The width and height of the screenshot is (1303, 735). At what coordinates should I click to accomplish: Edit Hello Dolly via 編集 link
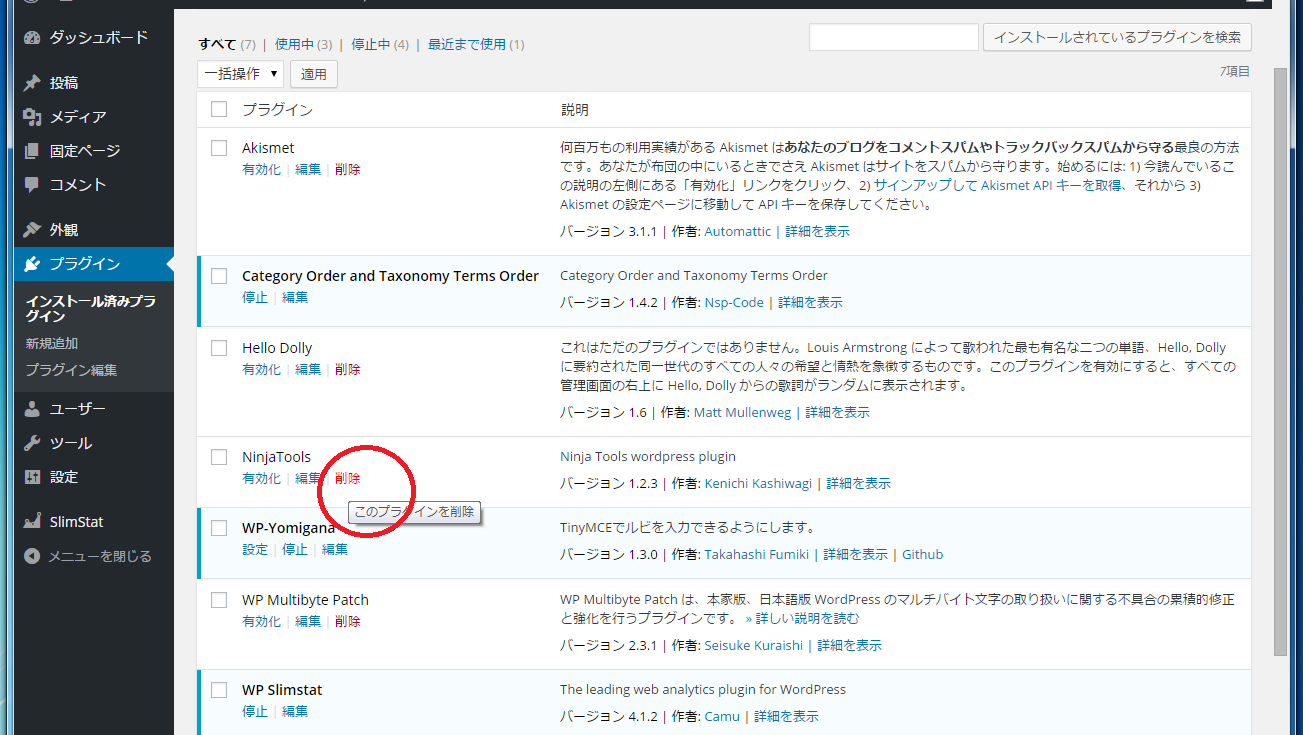pyautogui.click(x=308, y=370)
